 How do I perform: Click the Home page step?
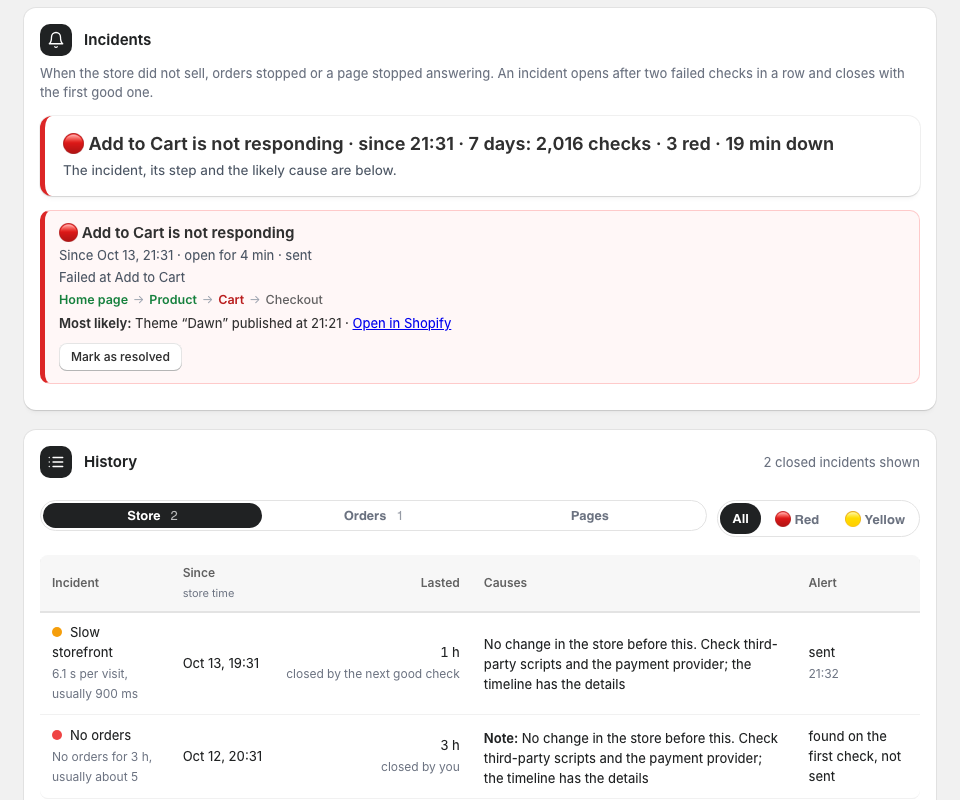94,300
